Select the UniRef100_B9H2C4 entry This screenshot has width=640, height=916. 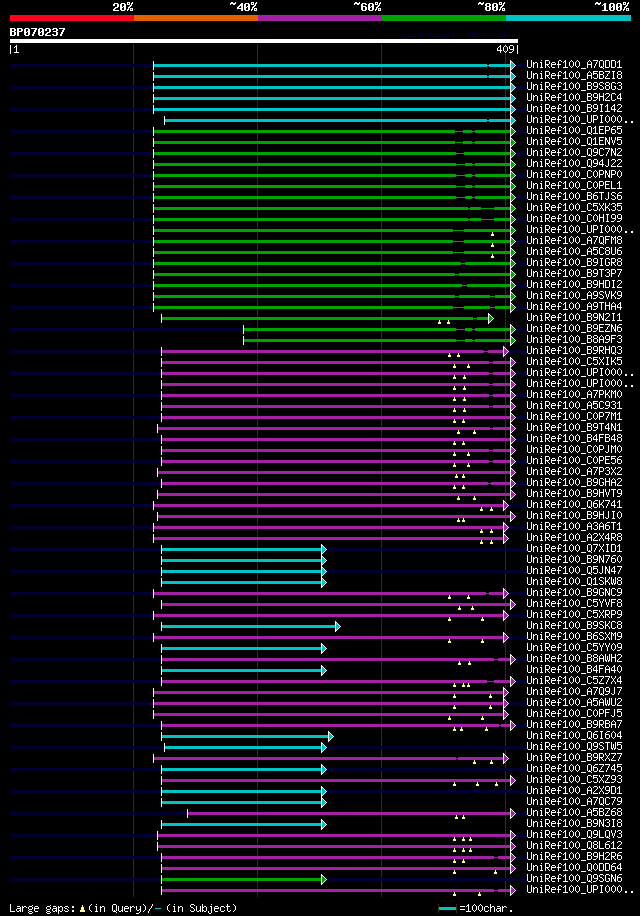[x=574, y=98]
